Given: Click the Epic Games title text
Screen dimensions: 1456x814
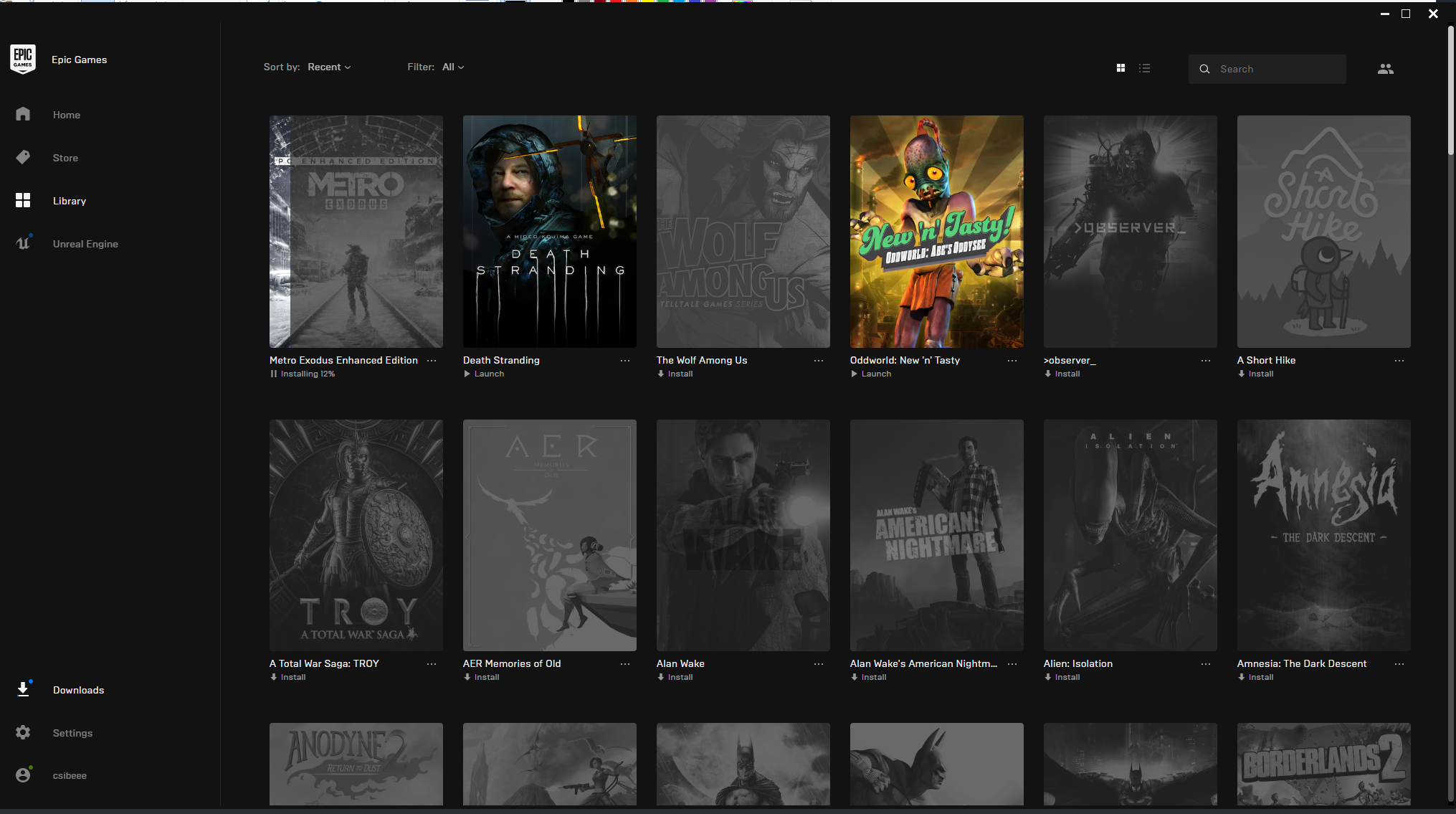Looking at the screenshot, I should pyautogui.click(x=79, y=60).
